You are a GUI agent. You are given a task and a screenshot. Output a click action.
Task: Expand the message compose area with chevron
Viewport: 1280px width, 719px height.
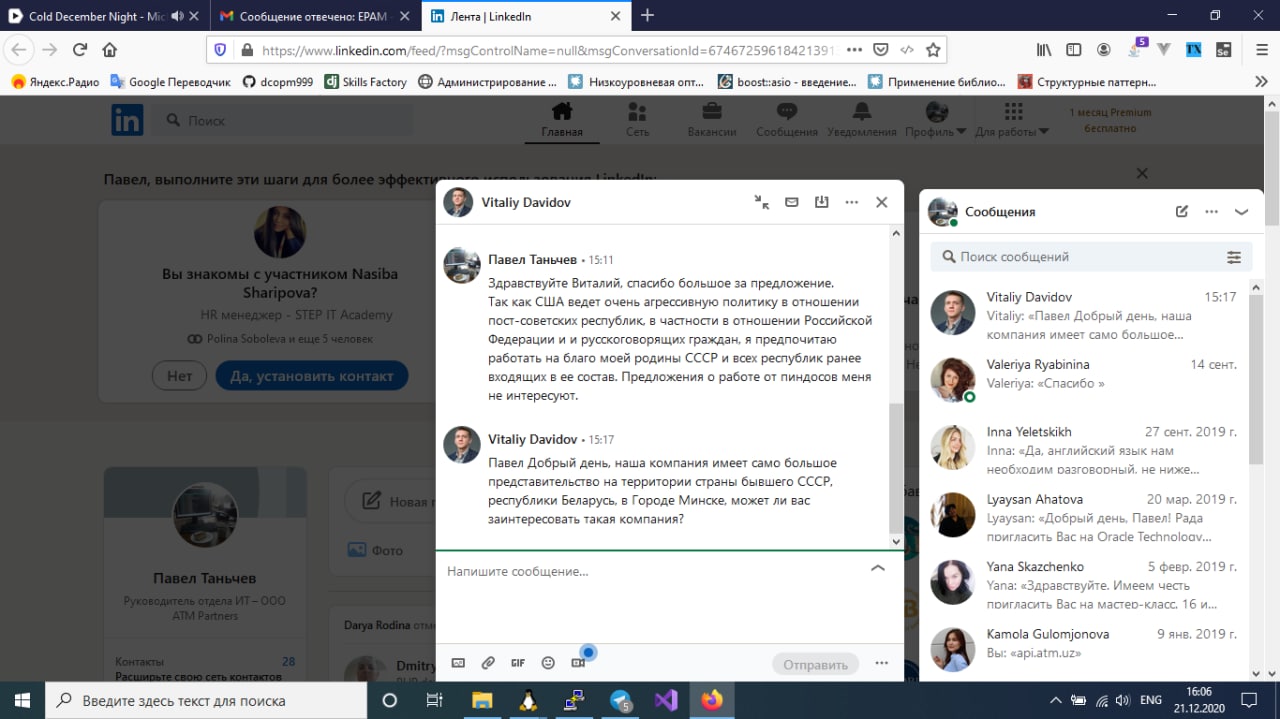(878, 568)
